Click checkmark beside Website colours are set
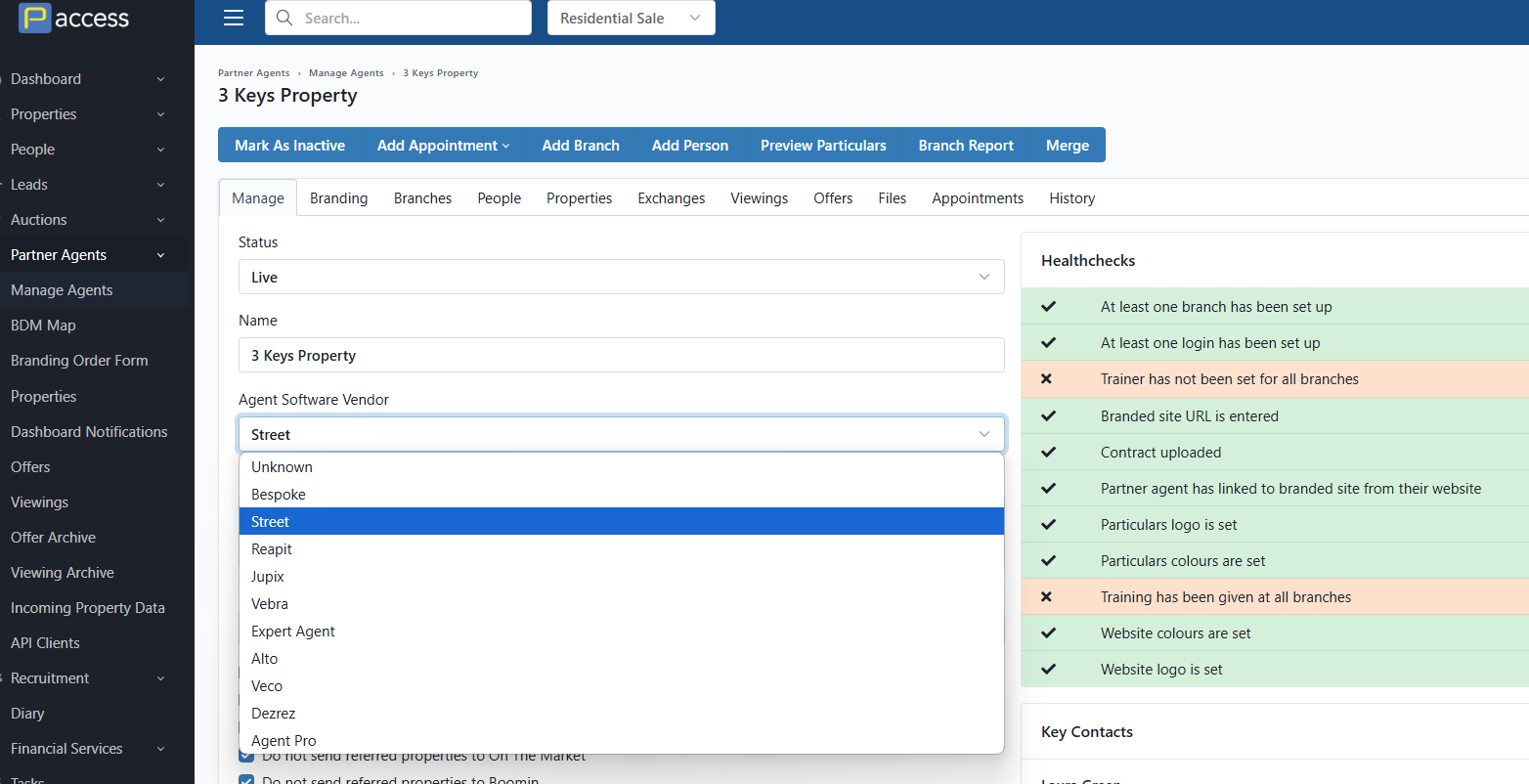1529x784 pixels. (x=1048, y=632)
